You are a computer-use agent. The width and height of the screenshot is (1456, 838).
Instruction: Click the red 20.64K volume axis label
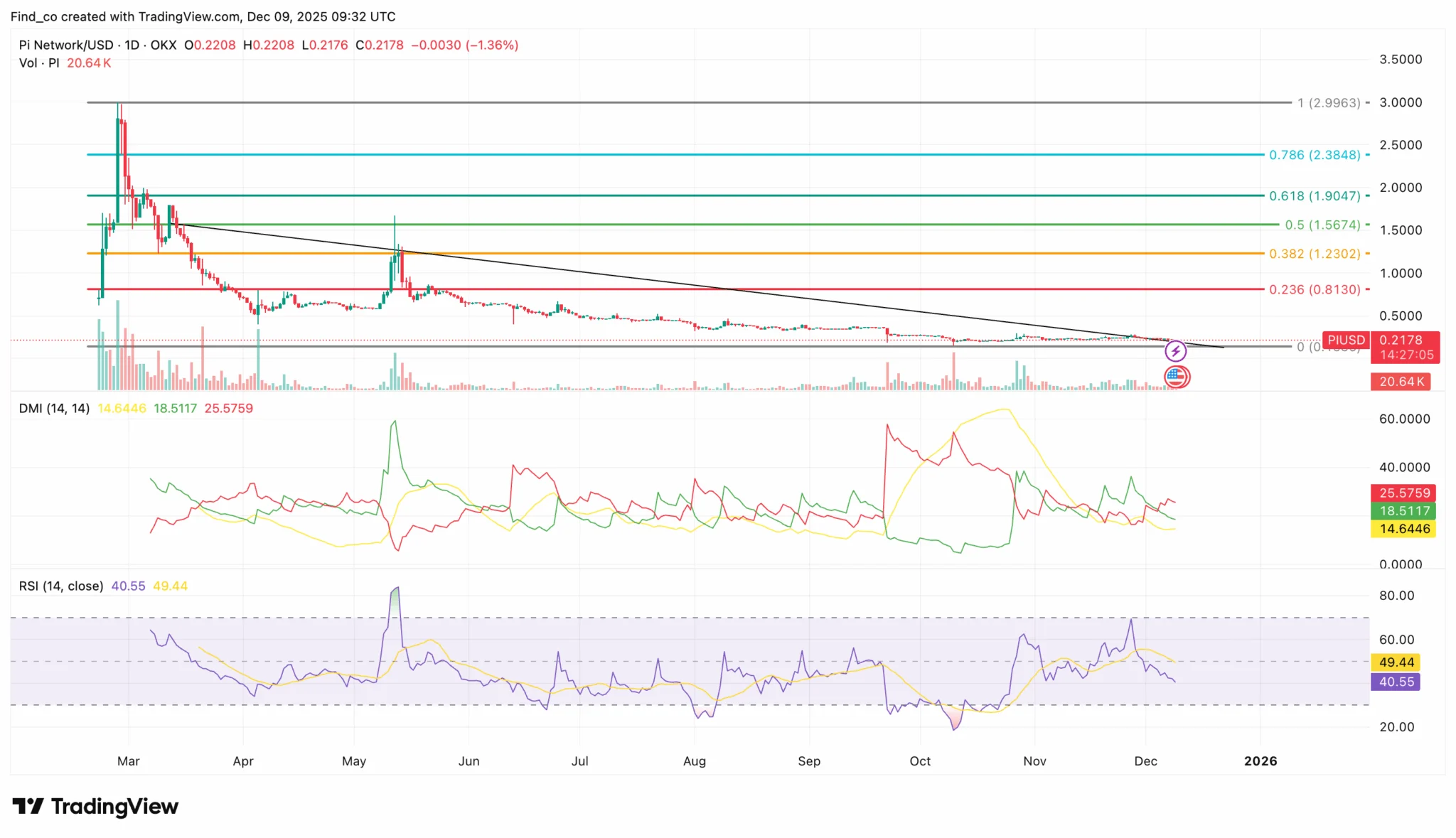pyautogui.click(x=1401, y=382)
